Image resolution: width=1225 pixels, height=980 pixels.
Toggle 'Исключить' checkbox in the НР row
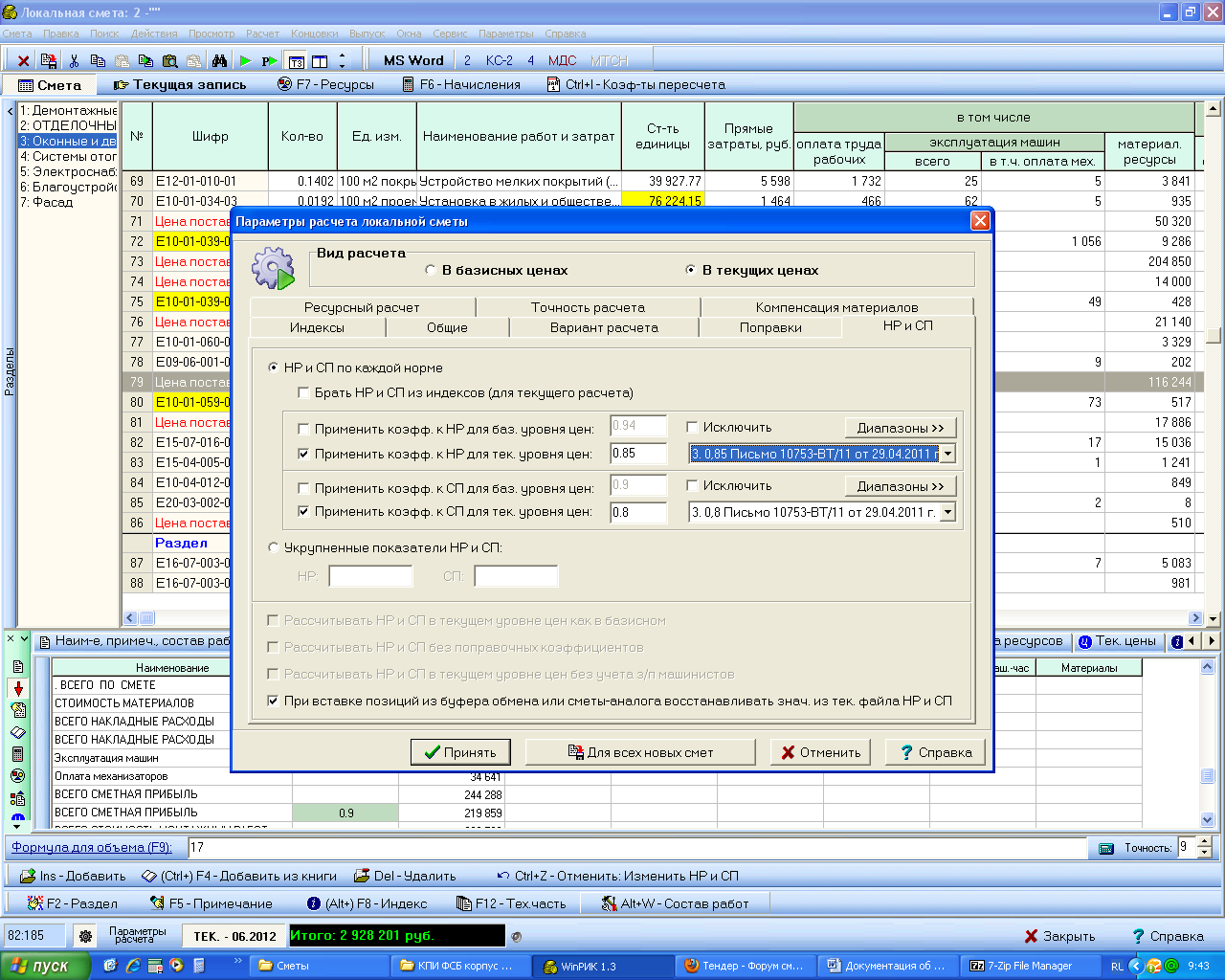(x=693, y=427)
